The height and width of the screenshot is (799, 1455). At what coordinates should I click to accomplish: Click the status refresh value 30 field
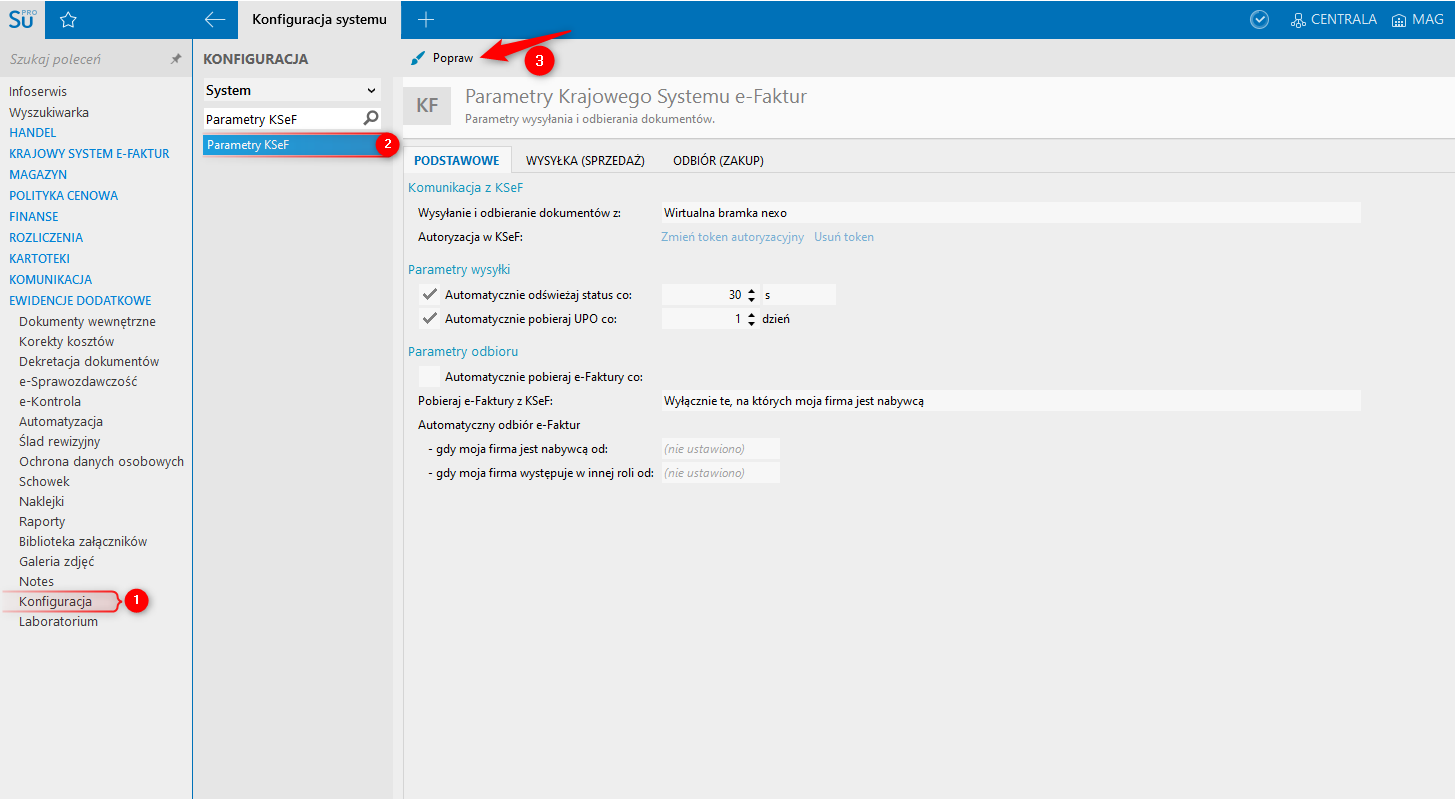coord(702,294)
